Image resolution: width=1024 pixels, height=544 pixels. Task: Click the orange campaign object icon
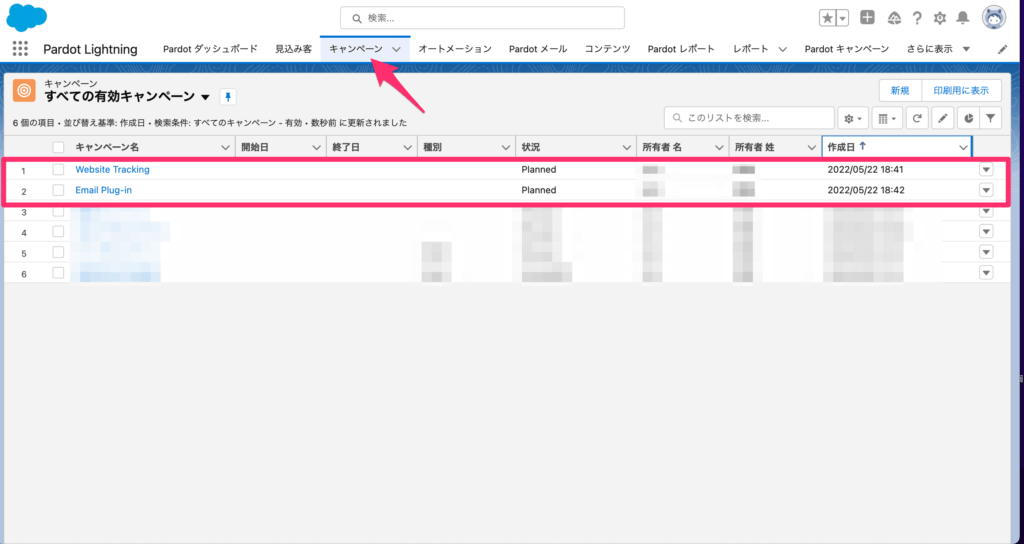(24, 91)
